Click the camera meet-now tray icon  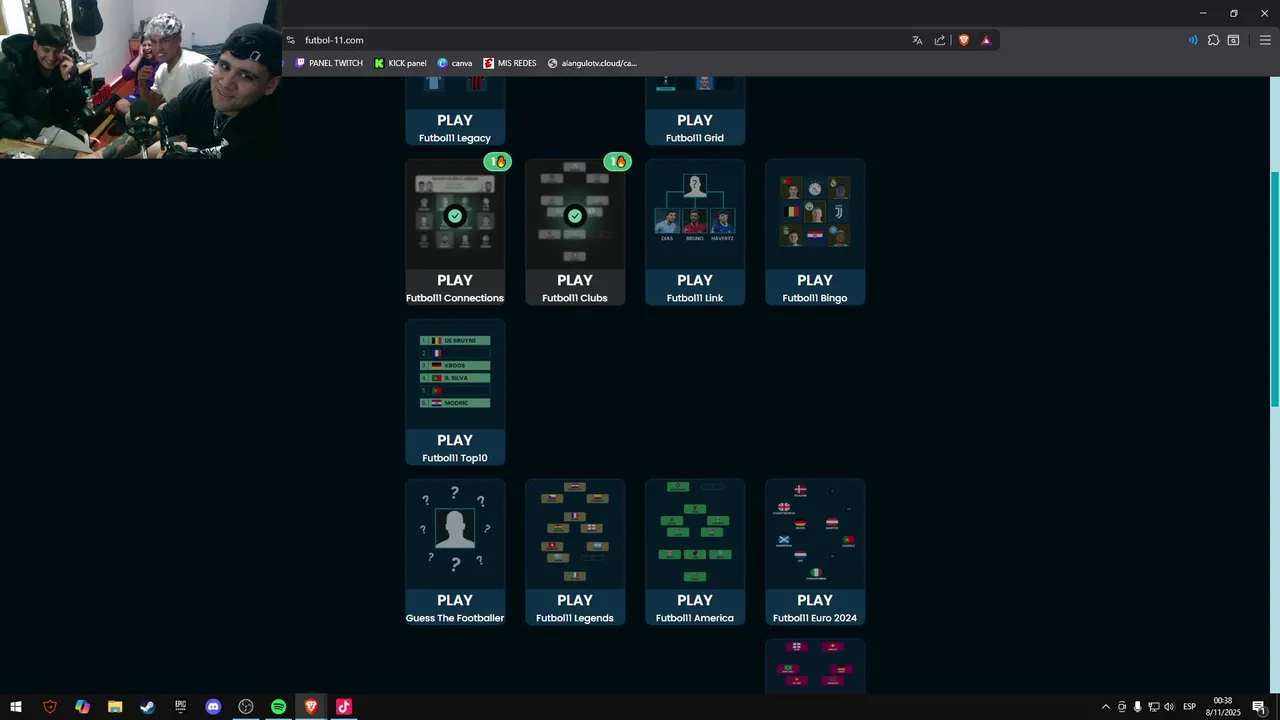click(x=1122, y=707)
